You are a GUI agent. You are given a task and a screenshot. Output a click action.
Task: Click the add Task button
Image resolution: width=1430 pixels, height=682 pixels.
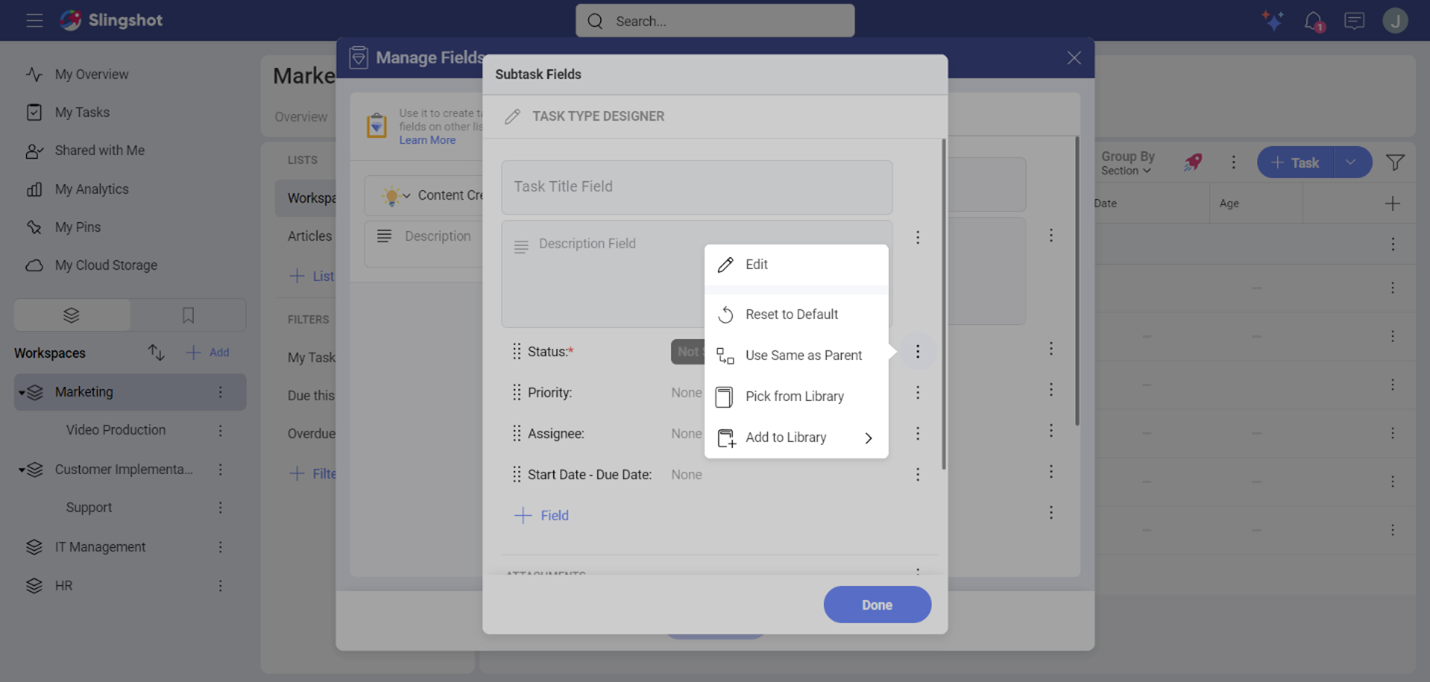click(x=1295, y=163)
